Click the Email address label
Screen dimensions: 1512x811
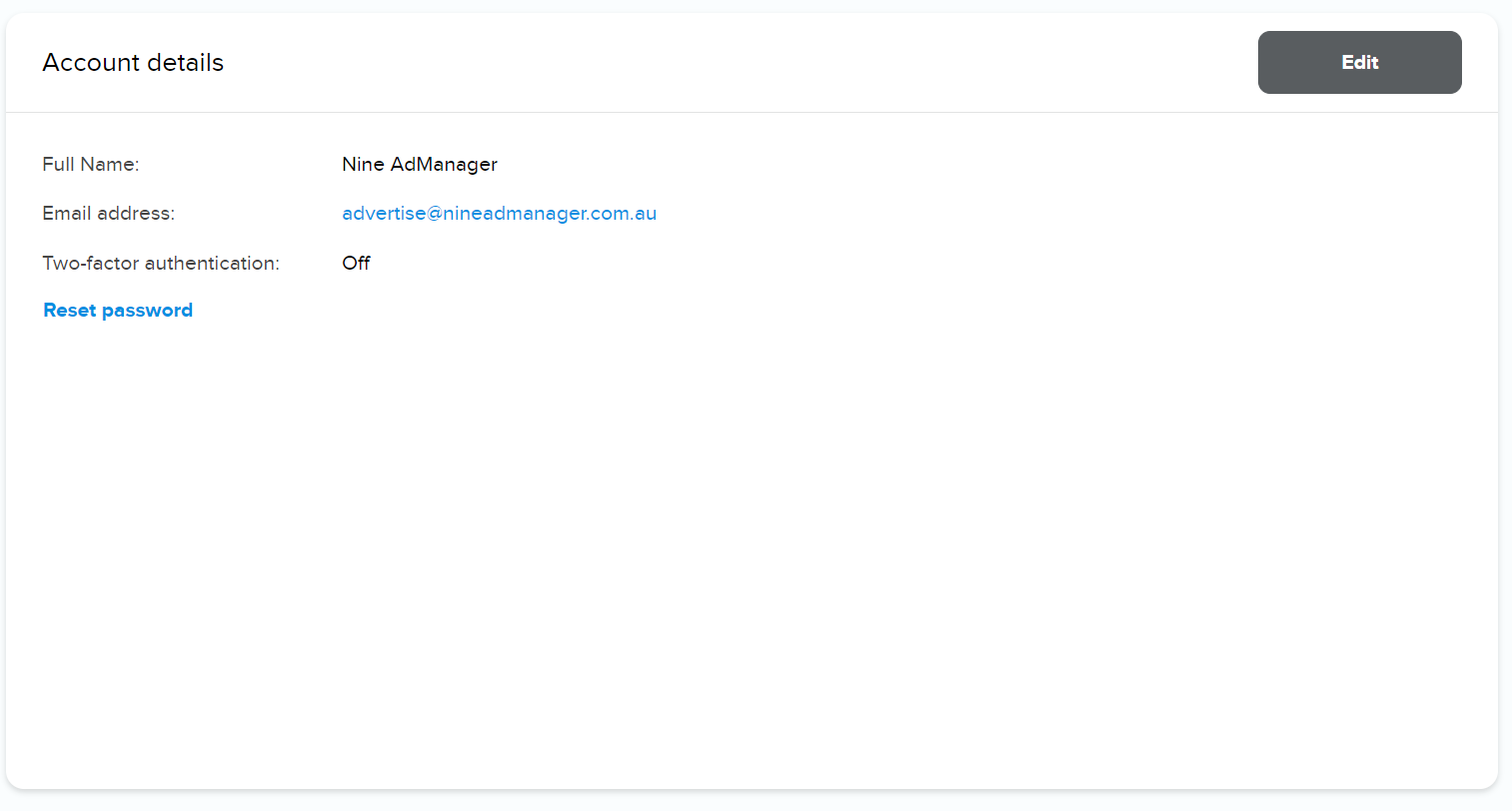[108, 213]
